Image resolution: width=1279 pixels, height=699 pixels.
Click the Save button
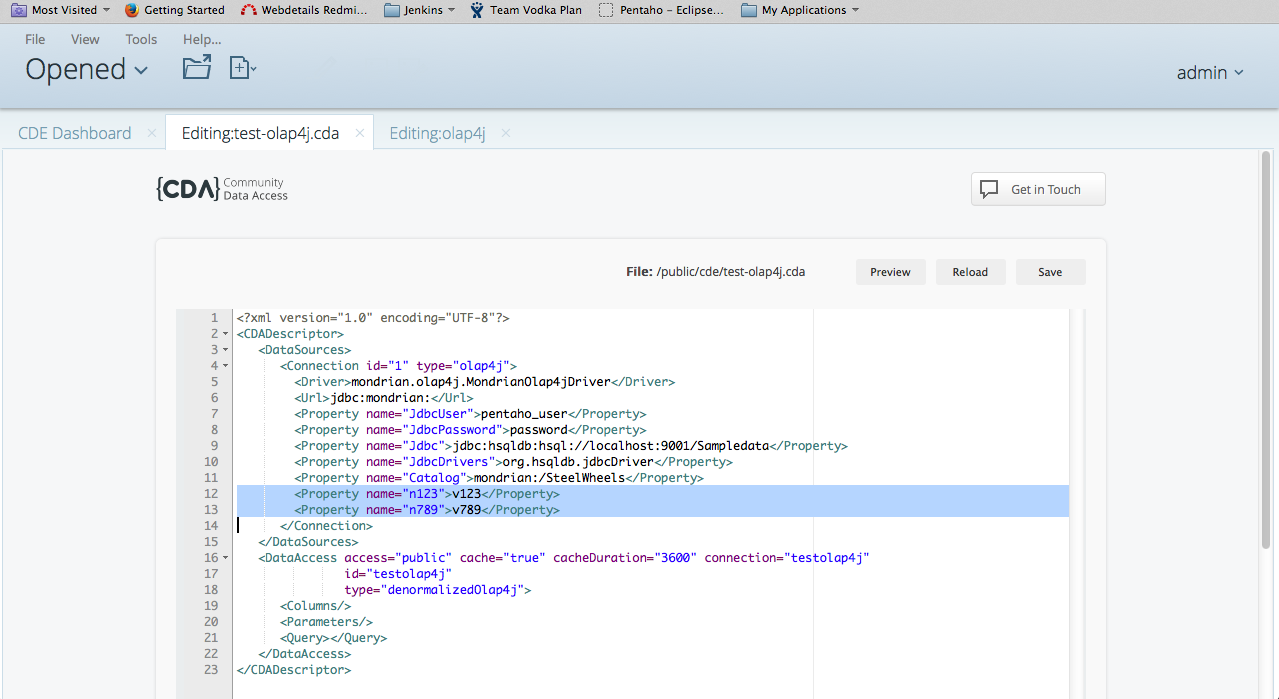pos(1050,272)
